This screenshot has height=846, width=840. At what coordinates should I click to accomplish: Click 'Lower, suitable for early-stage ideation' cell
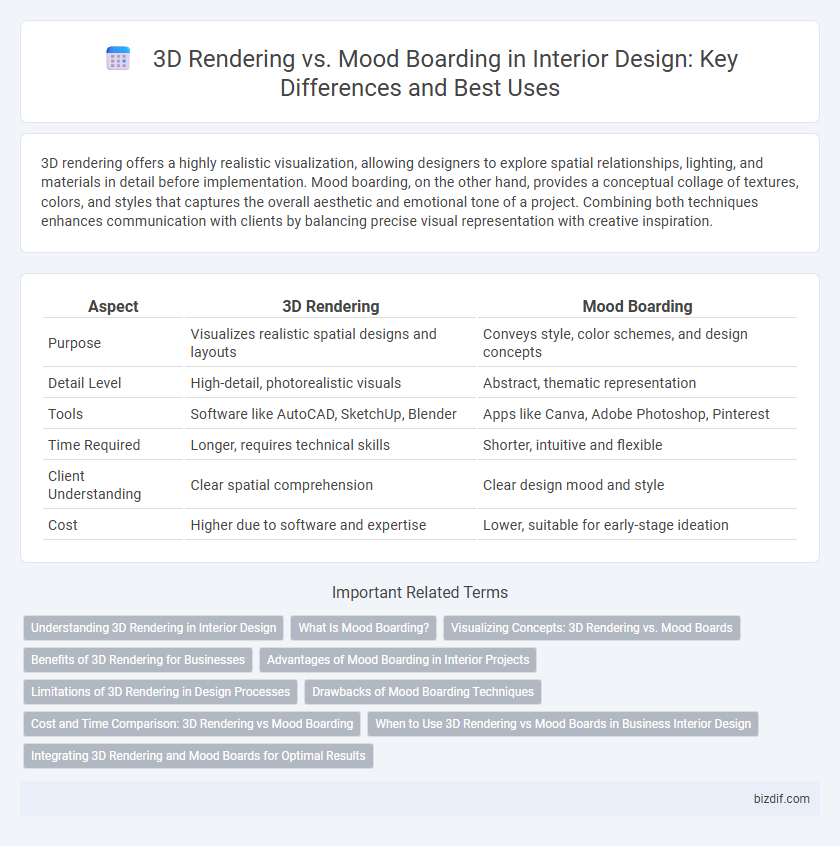click(x=637, y=525)
